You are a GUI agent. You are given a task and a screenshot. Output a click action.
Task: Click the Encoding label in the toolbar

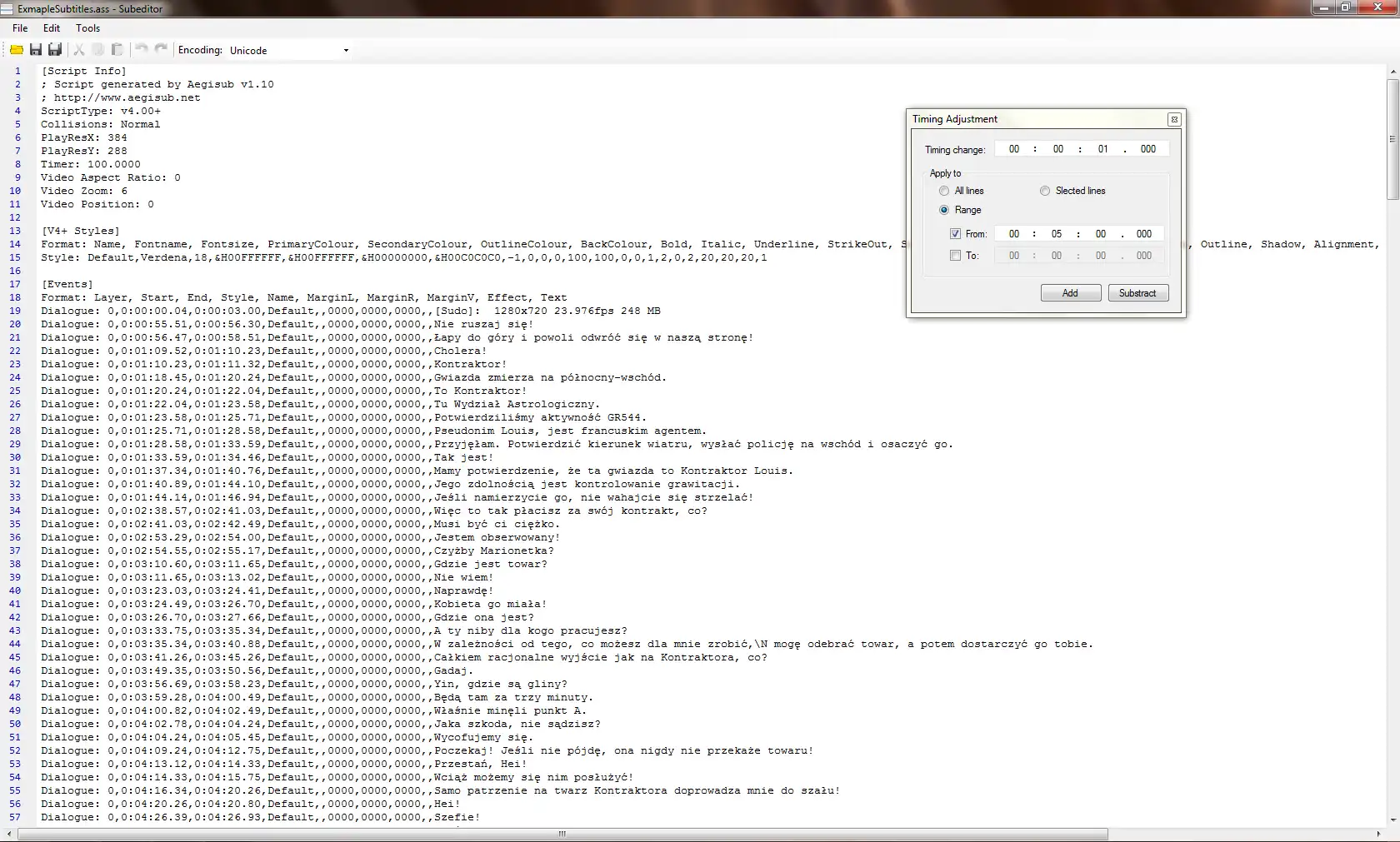[200, 50]
